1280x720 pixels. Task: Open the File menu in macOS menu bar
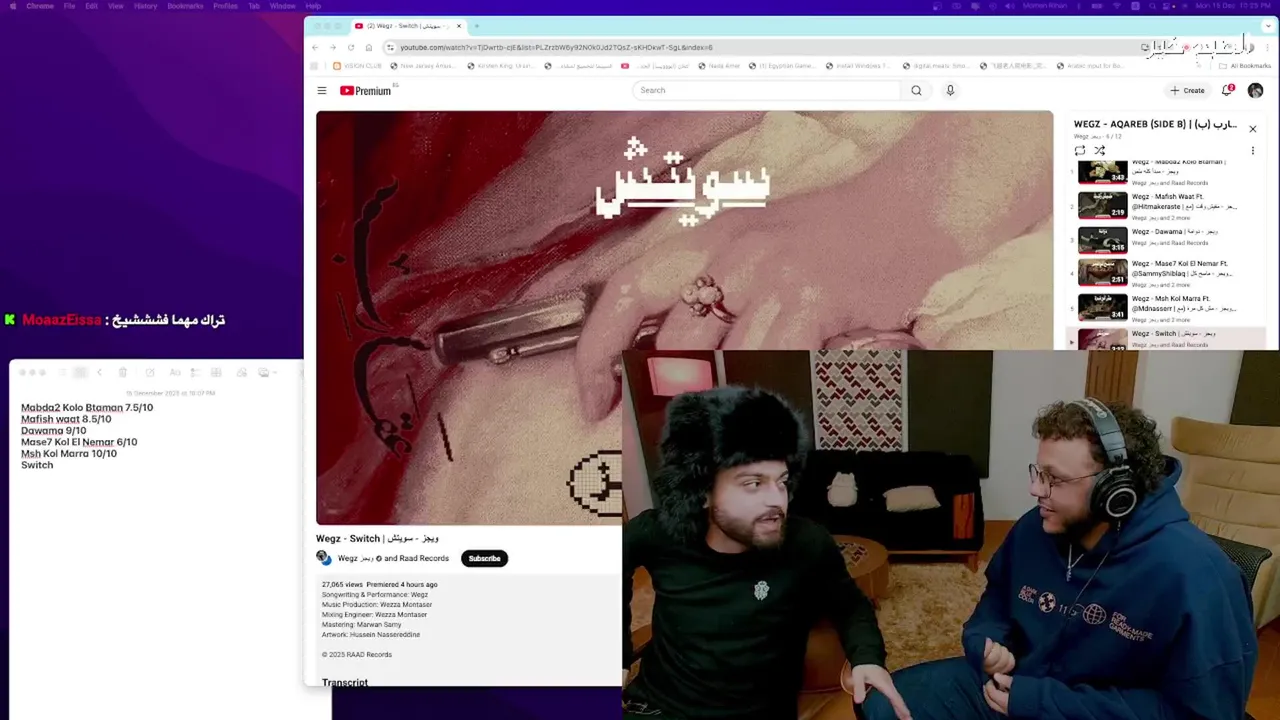click(69, 6)
